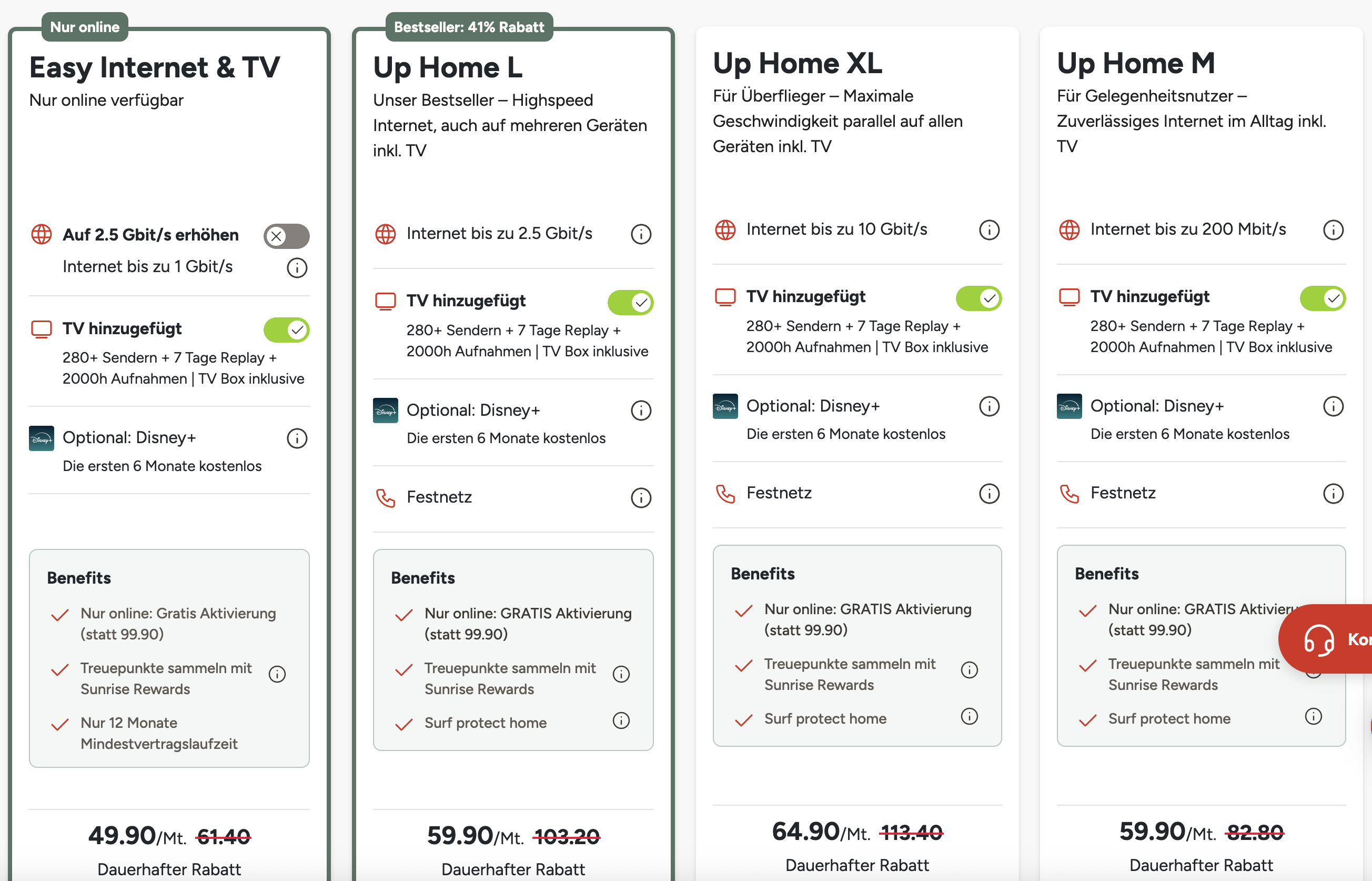Disable TV toggle on Up Home L
1372x881 pixels.
pyautogui.click(x=631, y=302)
